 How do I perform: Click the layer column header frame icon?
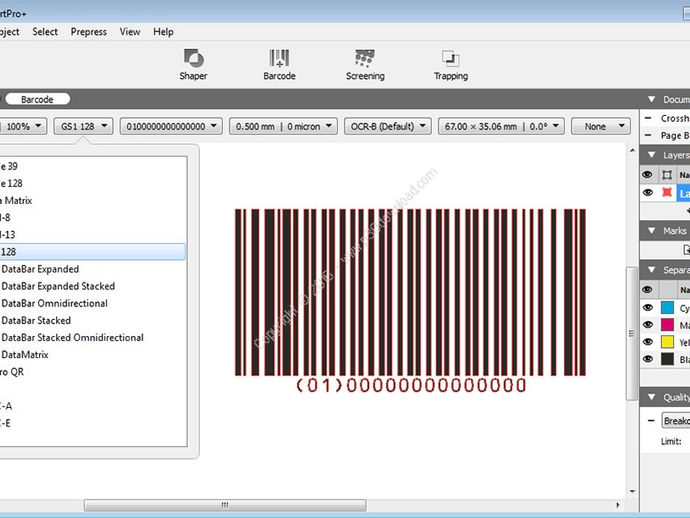pyautogui.click(x=667, y=175)
